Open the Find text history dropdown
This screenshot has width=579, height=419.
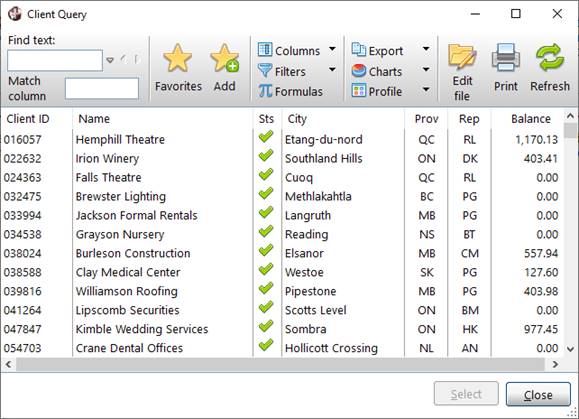pos(110,60)
